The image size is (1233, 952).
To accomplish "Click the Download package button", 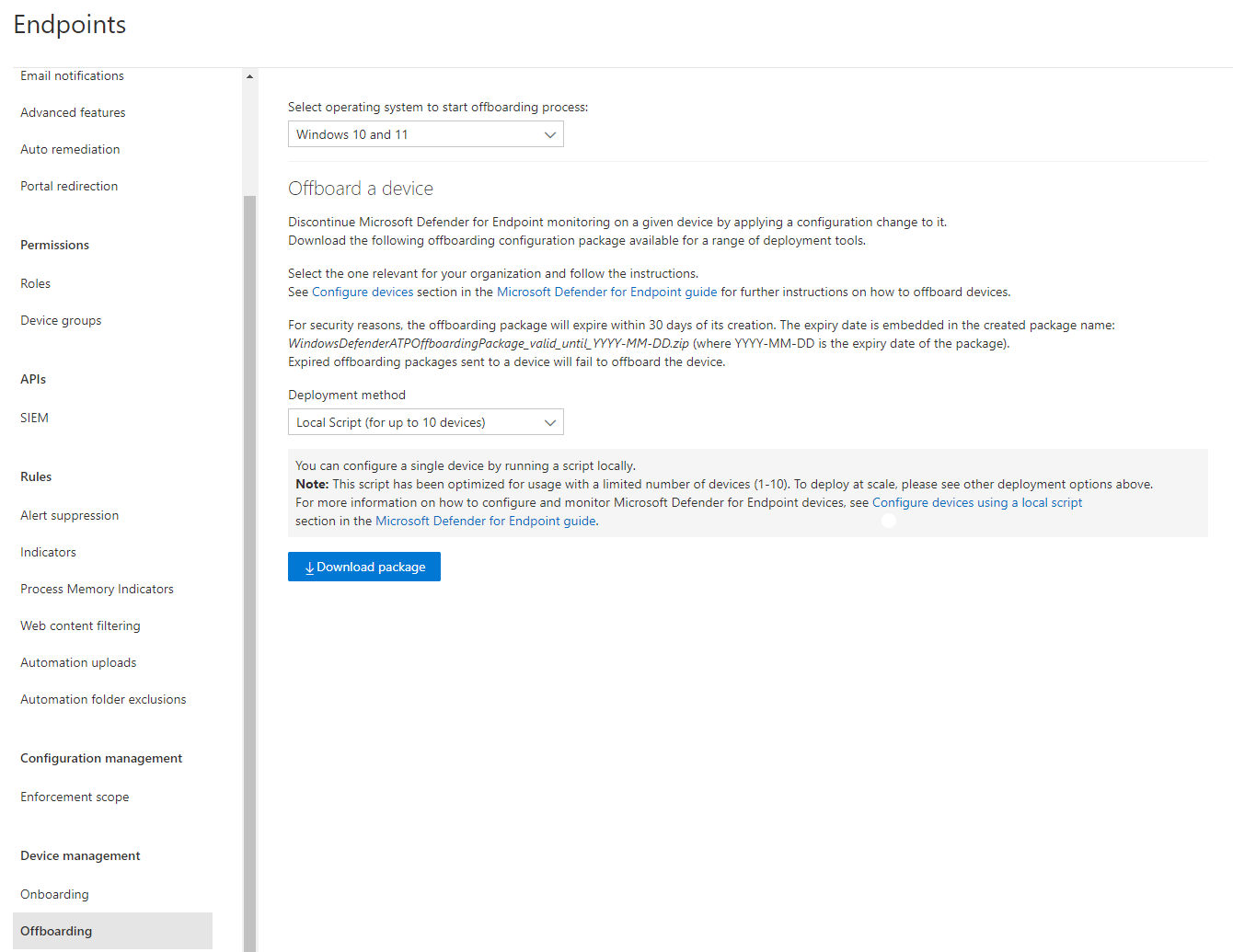I will pyautogui.click(x=363, y=566).
